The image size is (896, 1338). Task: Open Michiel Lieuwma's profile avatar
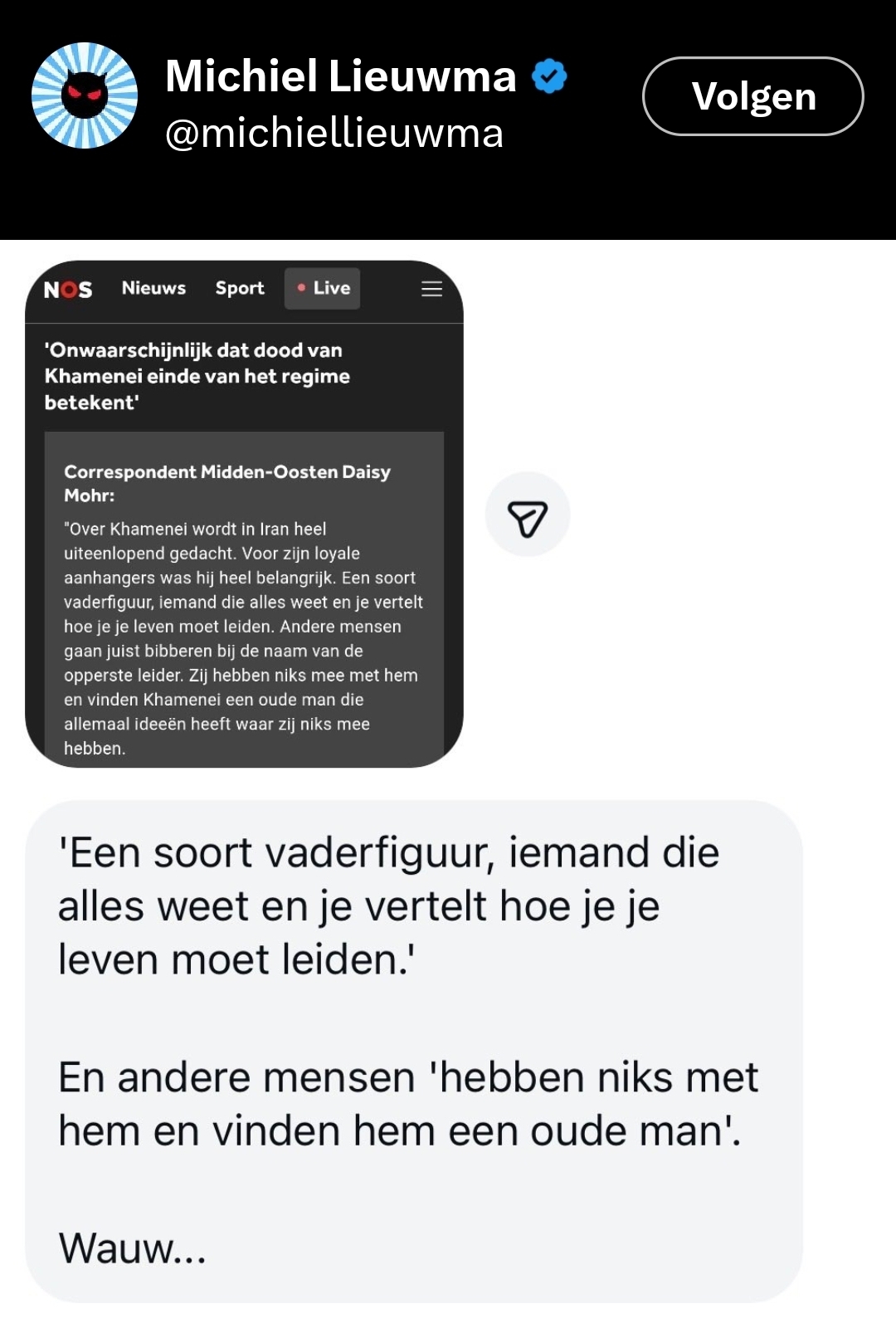tap(85, 95)
